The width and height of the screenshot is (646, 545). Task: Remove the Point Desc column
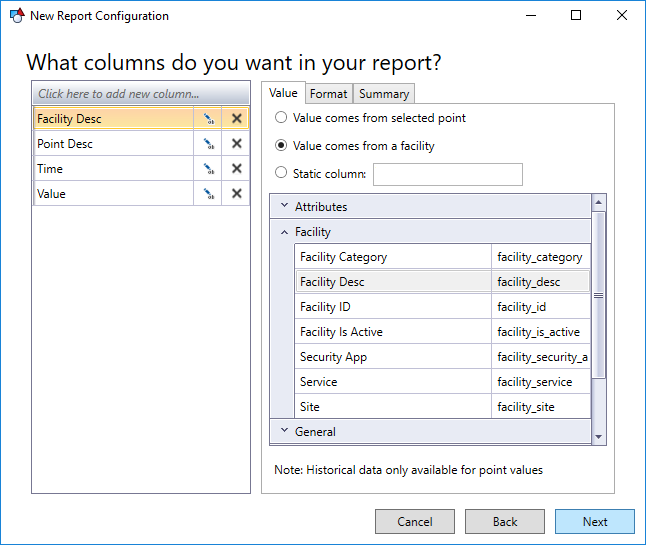(x=236, y=143)
